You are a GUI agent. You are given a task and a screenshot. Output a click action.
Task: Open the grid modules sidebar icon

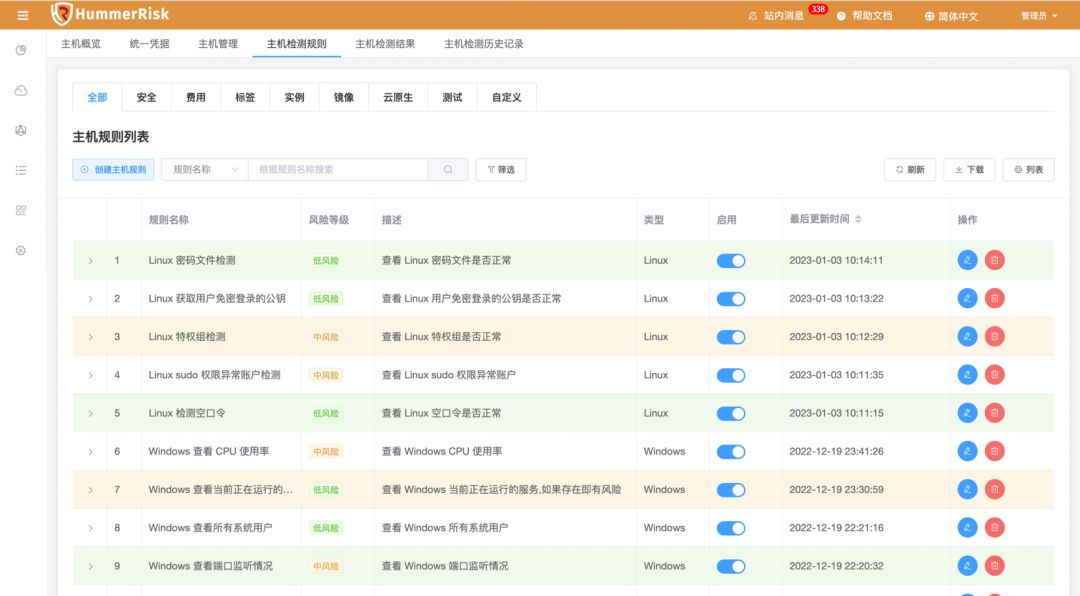pos(21,210)
